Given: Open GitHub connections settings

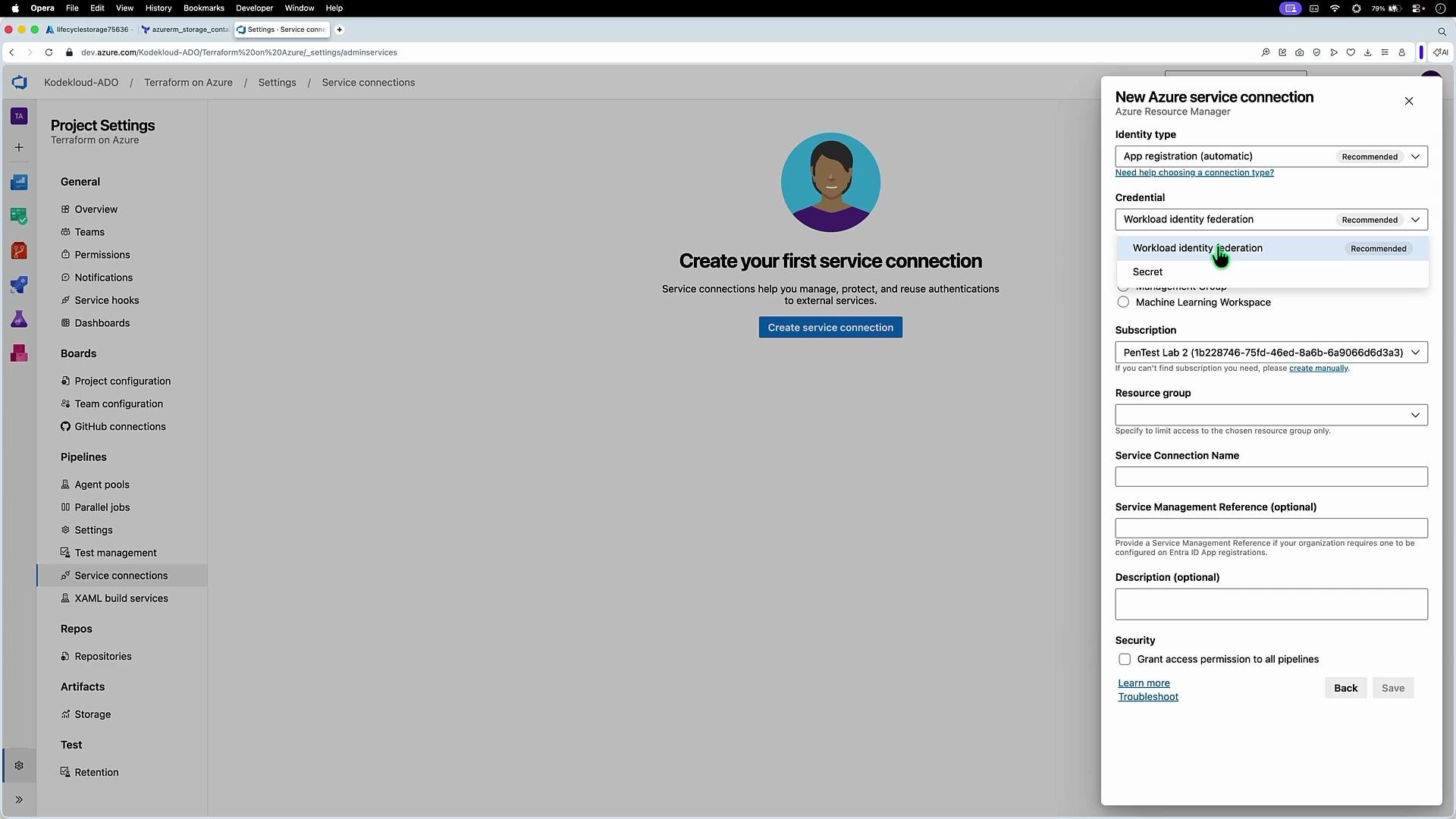Looking at the screenshot, I should [x=120, y=427].
